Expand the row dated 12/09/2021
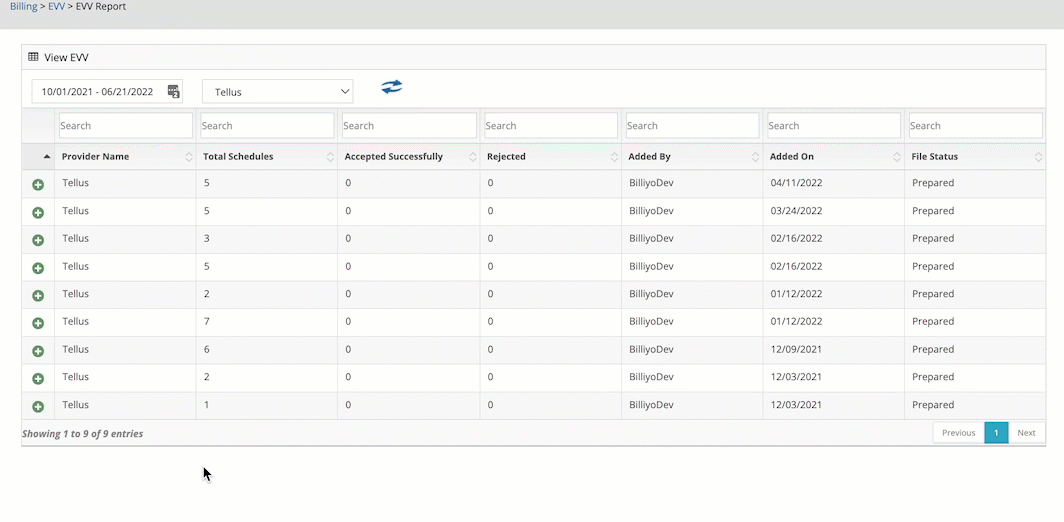Screen dimensions: 1064x522 [38, 351]
